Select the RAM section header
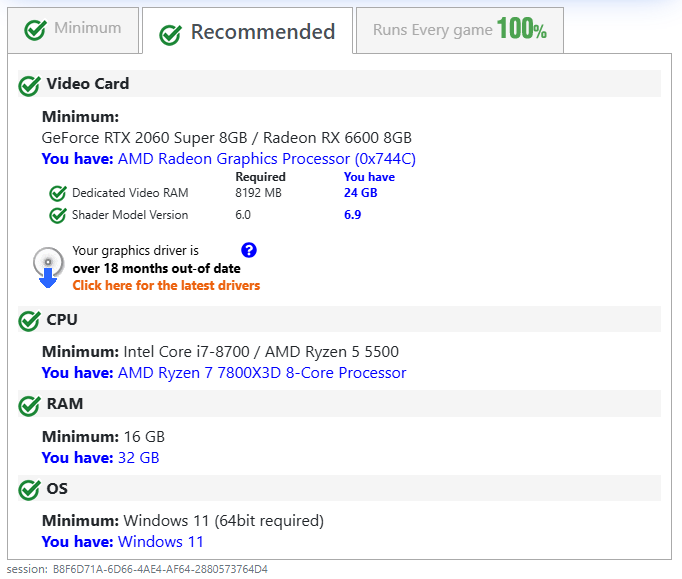The height and width of the screenshot is (579, 682). 339,403
